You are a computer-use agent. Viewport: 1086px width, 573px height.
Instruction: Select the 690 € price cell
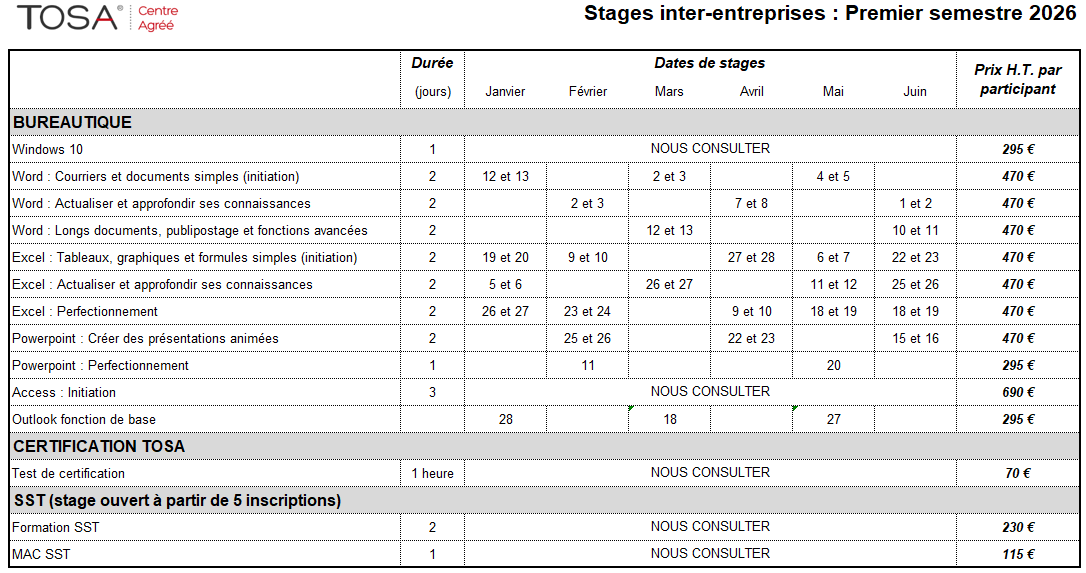click(1018, 392)
